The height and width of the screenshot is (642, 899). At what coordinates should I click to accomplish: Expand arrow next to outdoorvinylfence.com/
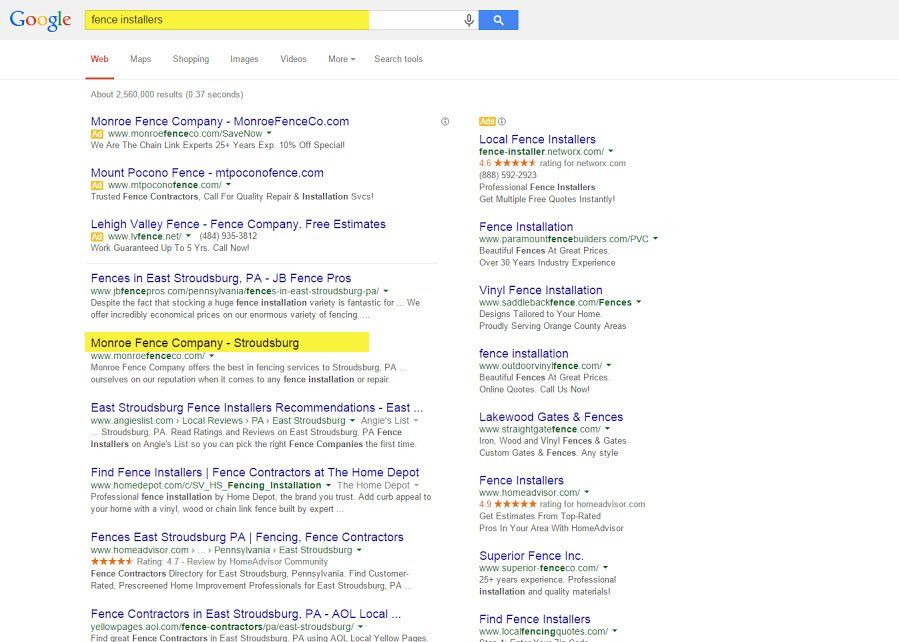[x=609, y=366]
